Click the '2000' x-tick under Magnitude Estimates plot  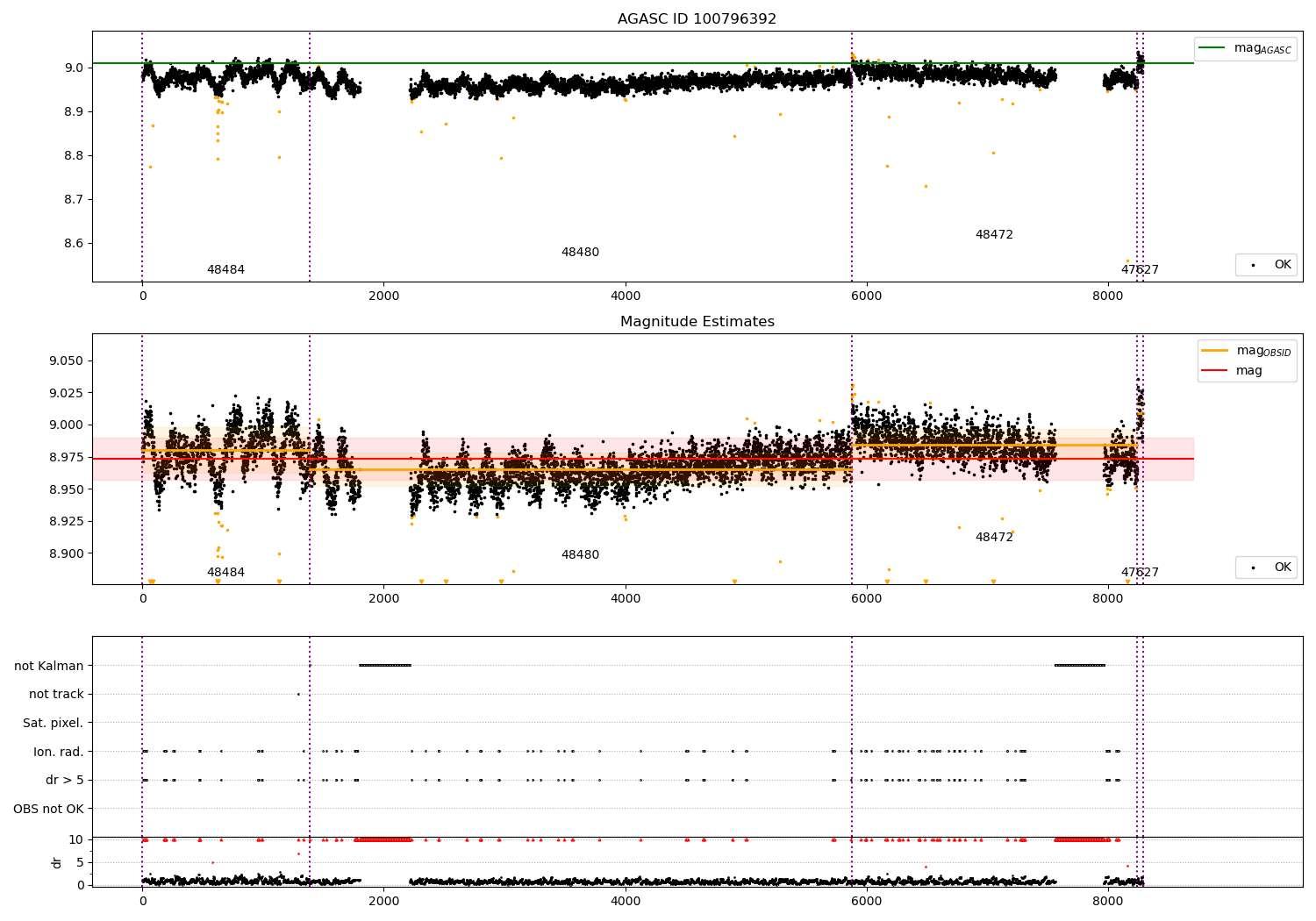pos(384,599)
